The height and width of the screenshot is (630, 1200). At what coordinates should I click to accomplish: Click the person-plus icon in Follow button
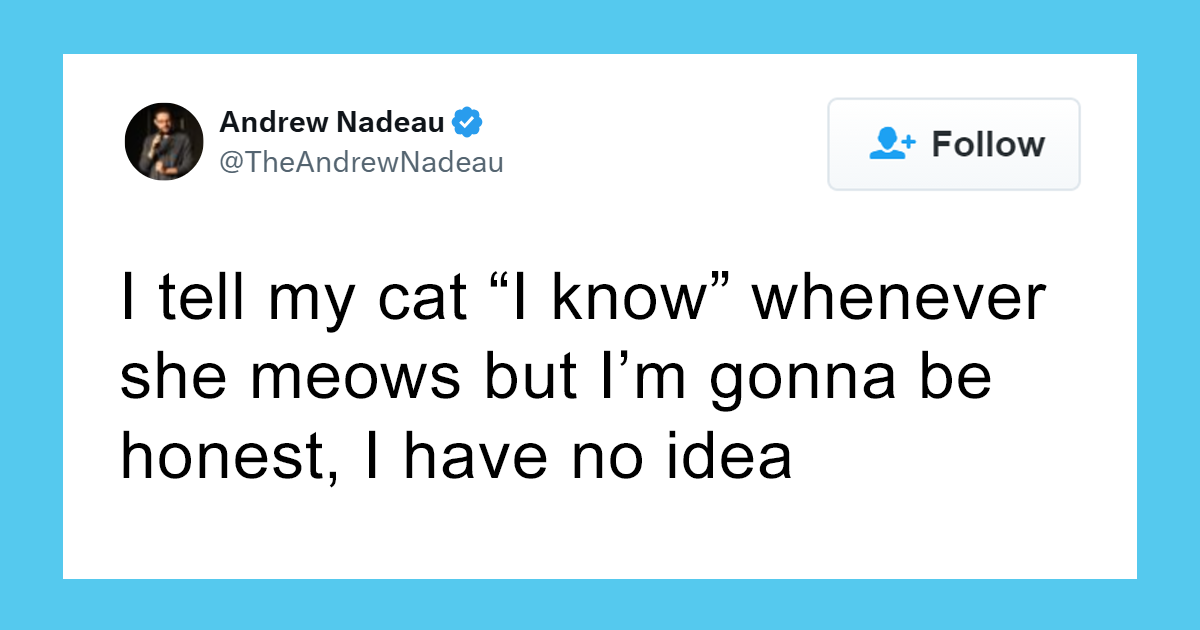pos(892,144)
